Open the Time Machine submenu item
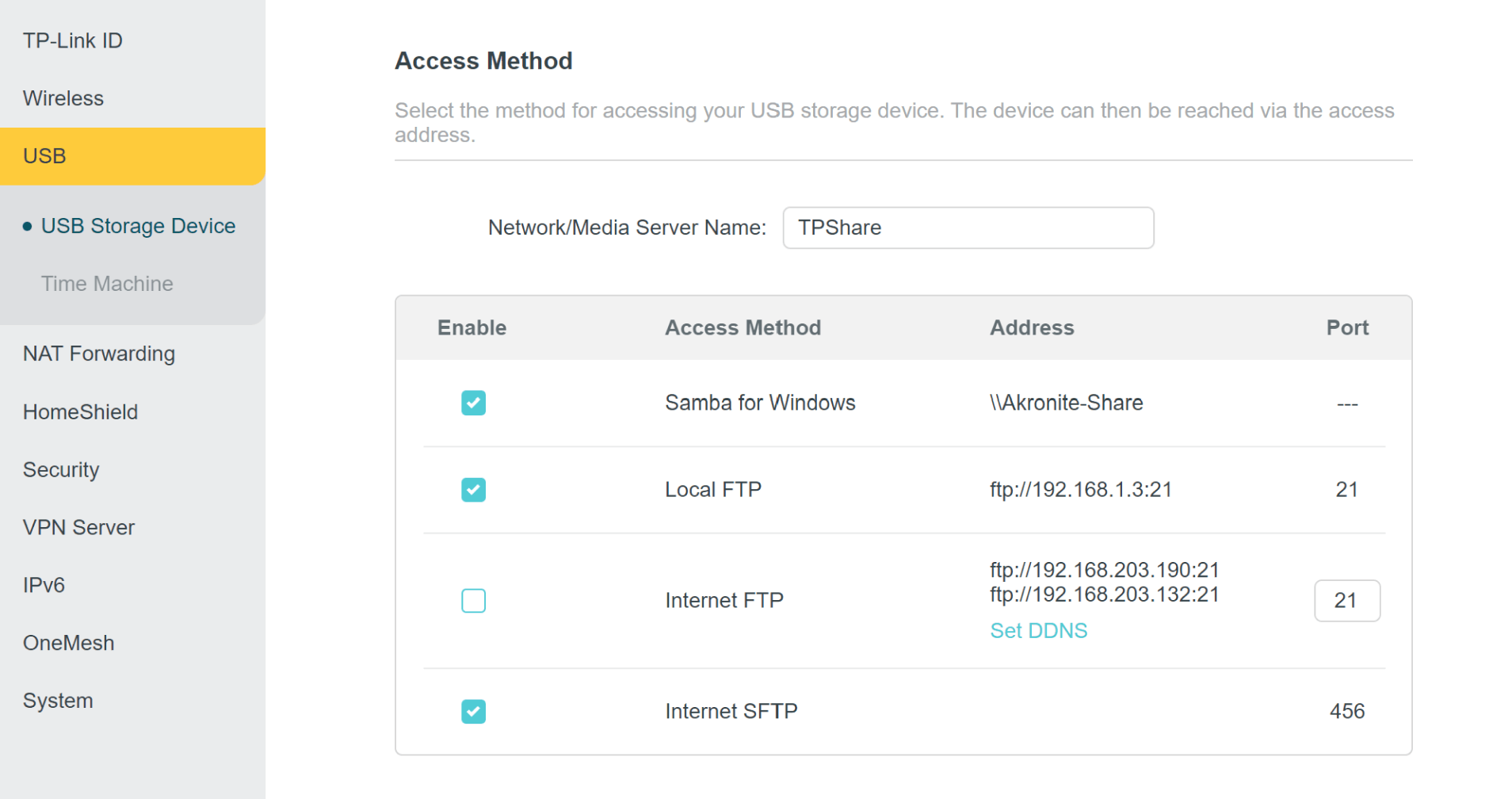1512x799 pixels. coord(107,284)
